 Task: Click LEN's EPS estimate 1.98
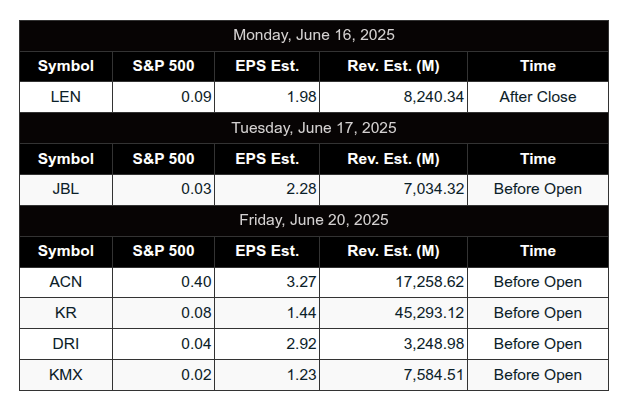click(x=302, y=97)
